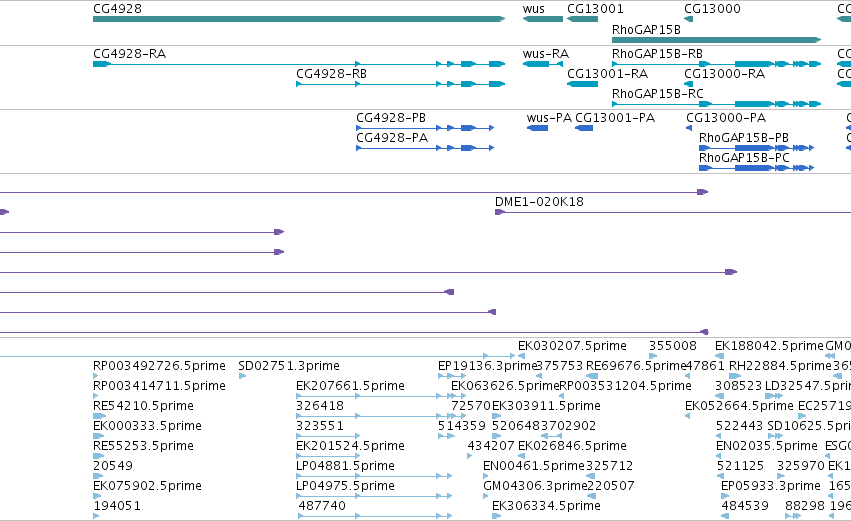Click the LP04881.5prime label
This screenshot has width=851, height=521.
tap(345, 466)
